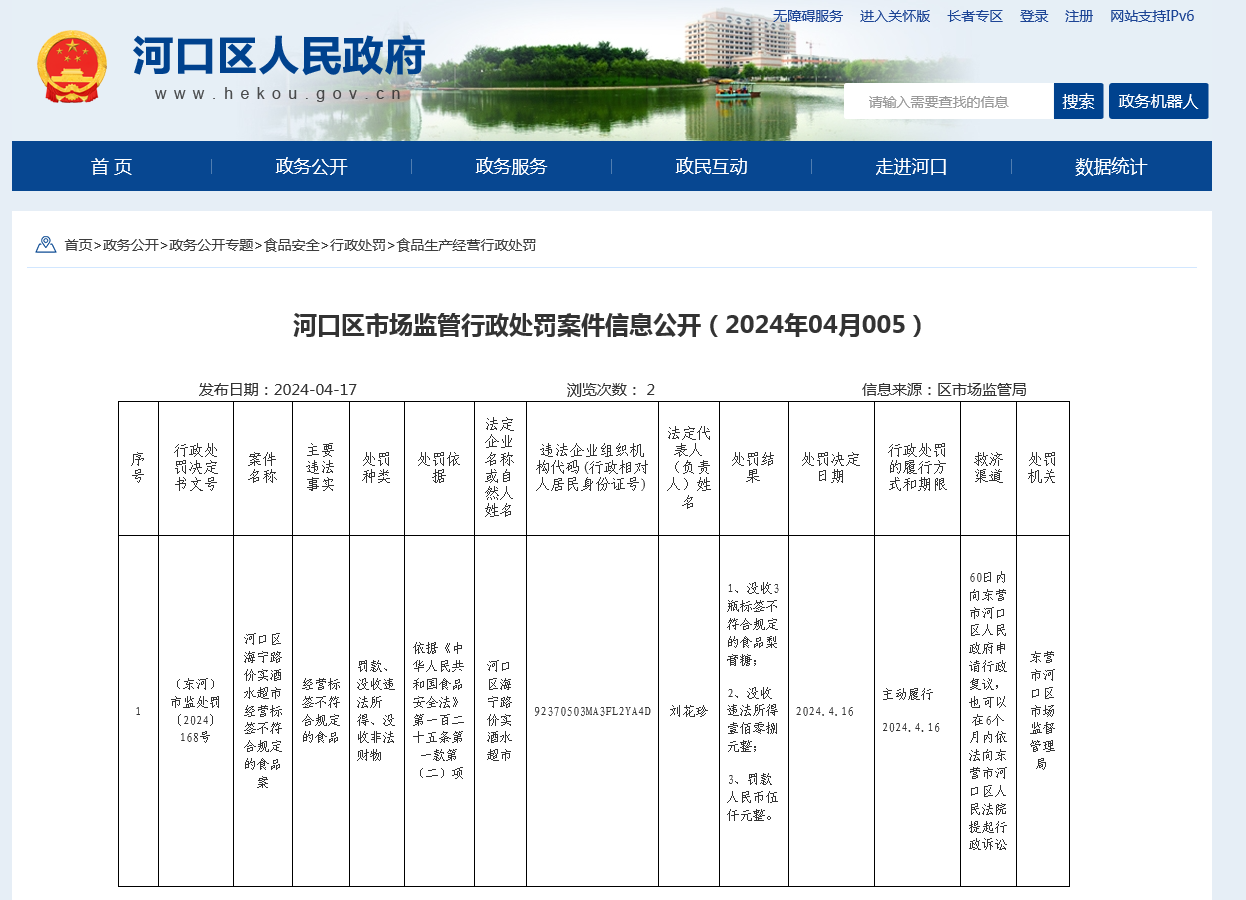Click 政务公开 in the breadcrumb

pos(131,245)
